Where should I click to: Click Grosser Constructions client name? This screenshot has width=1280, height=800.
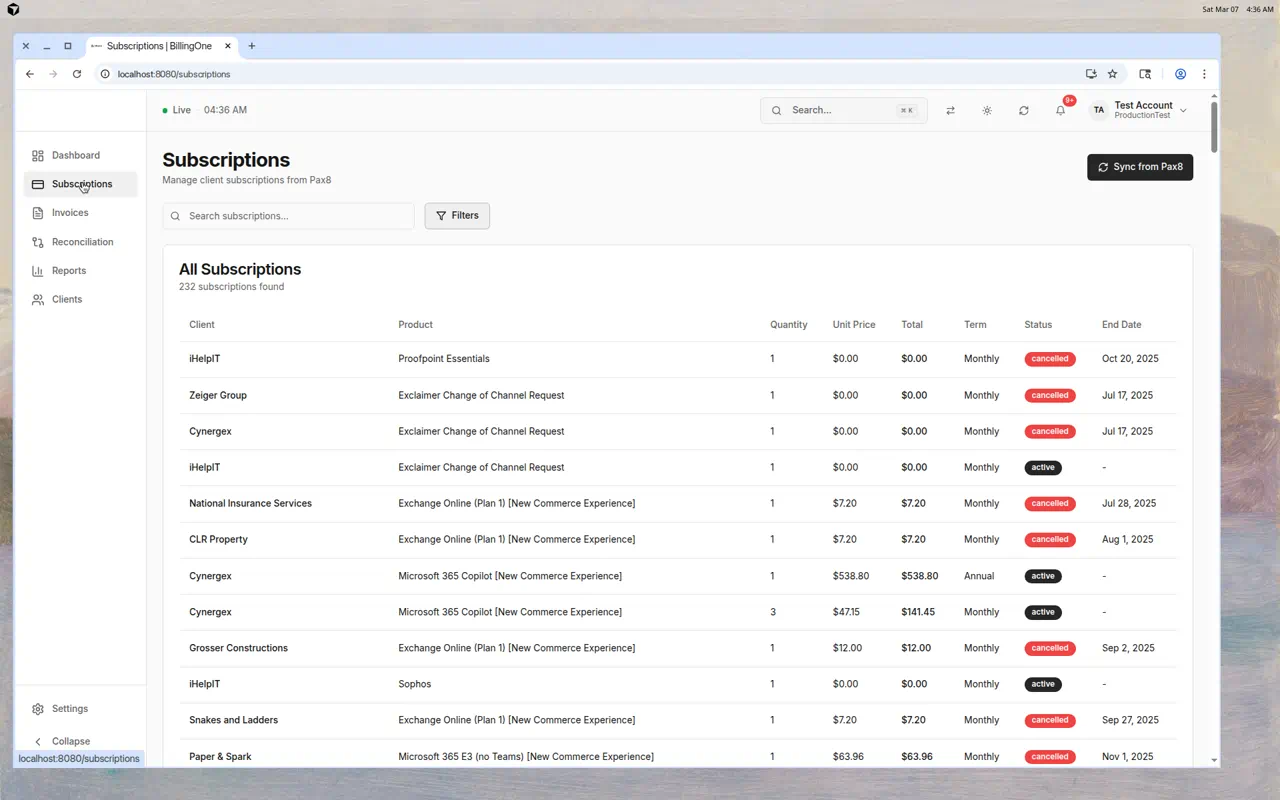(238, 648)
